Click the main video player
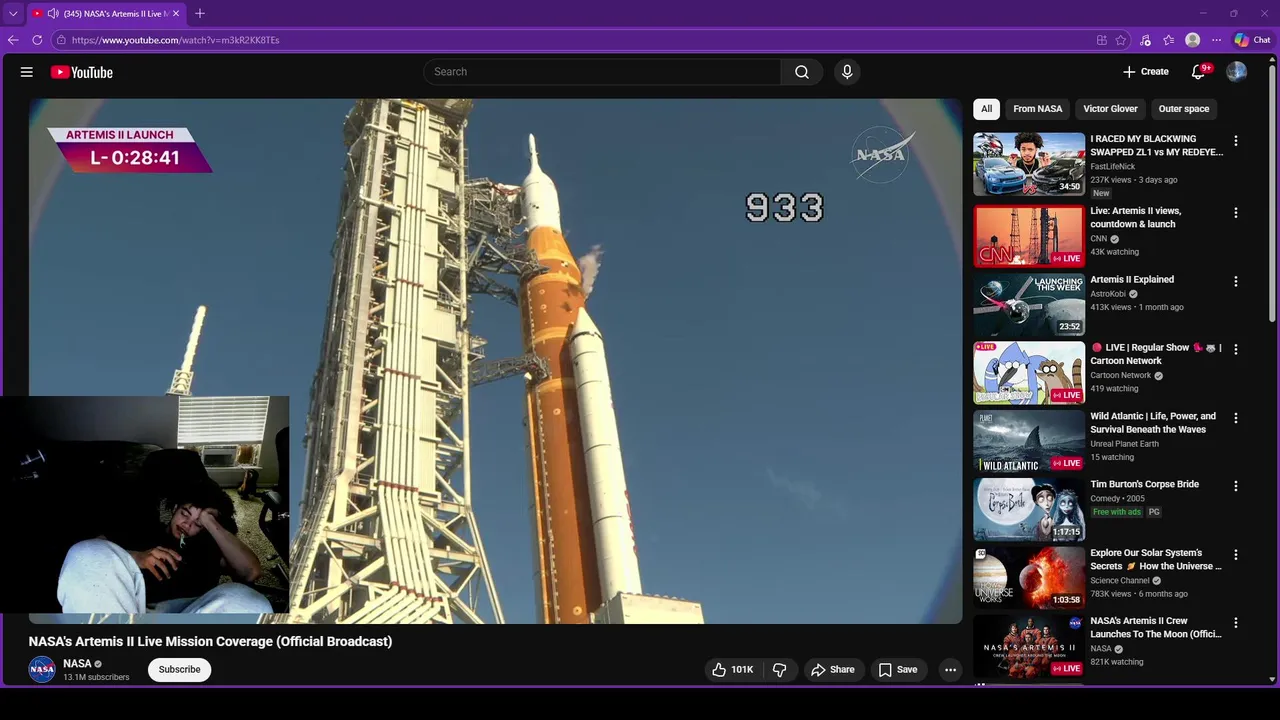This screenshot has height=720, width=1280. point(495,360)
